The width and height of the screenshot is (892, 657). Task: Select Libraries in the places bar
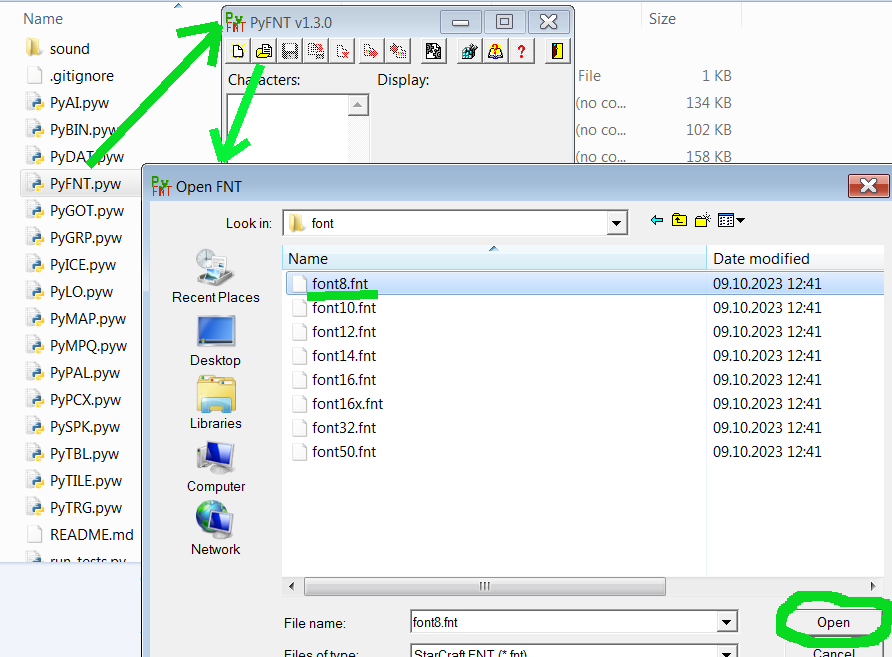coord(216,403)
